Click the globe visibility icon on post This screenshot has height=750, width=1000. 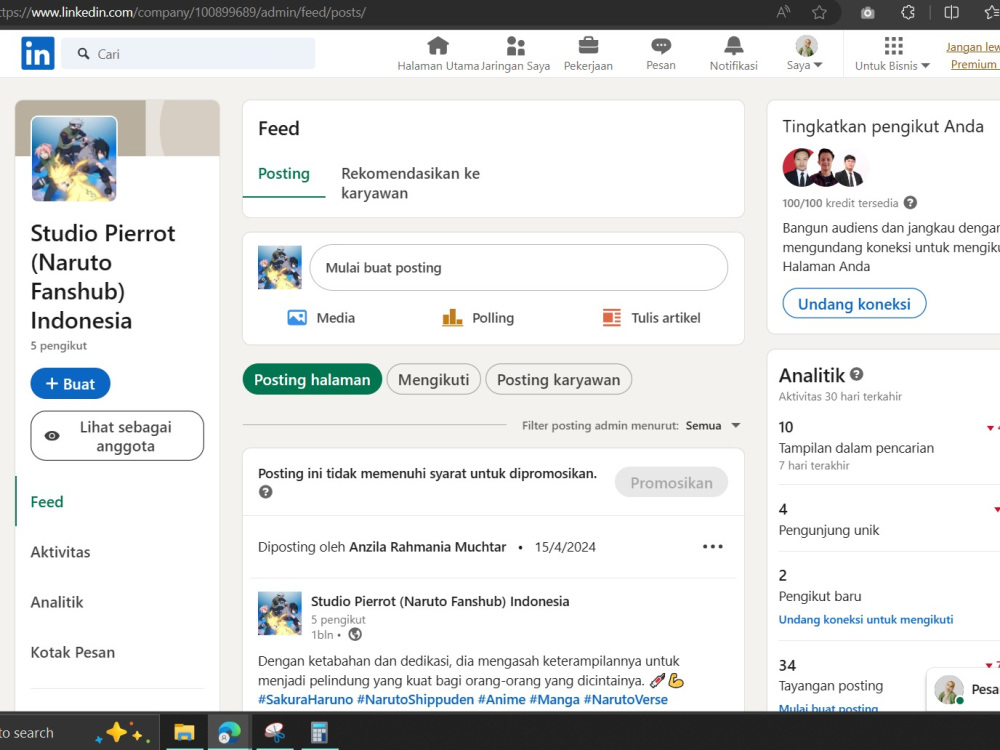click(x=355, y=635)
